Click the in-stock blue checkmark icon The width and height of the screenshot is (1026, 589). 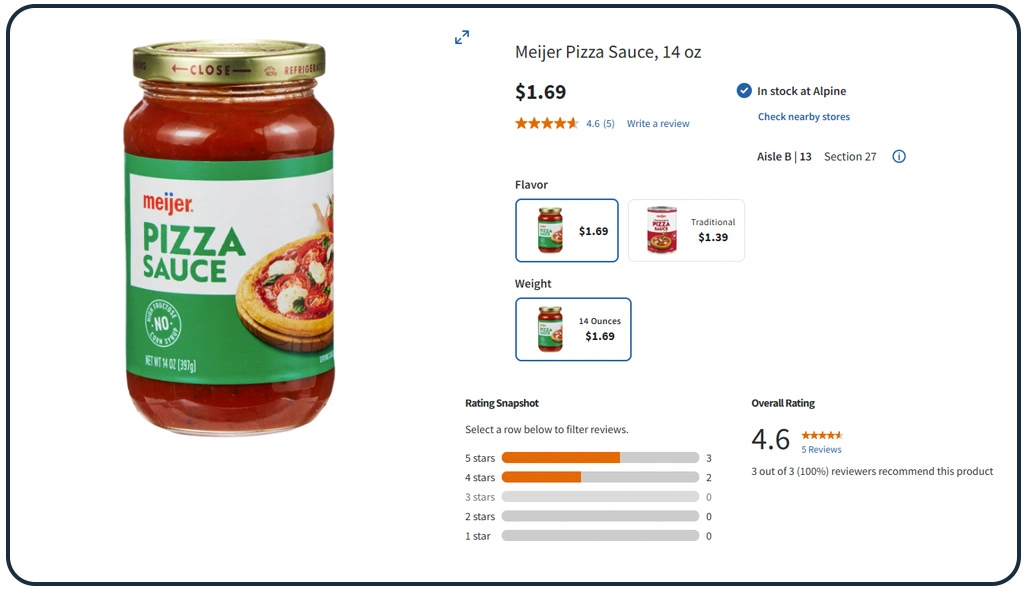pos(744,91)
